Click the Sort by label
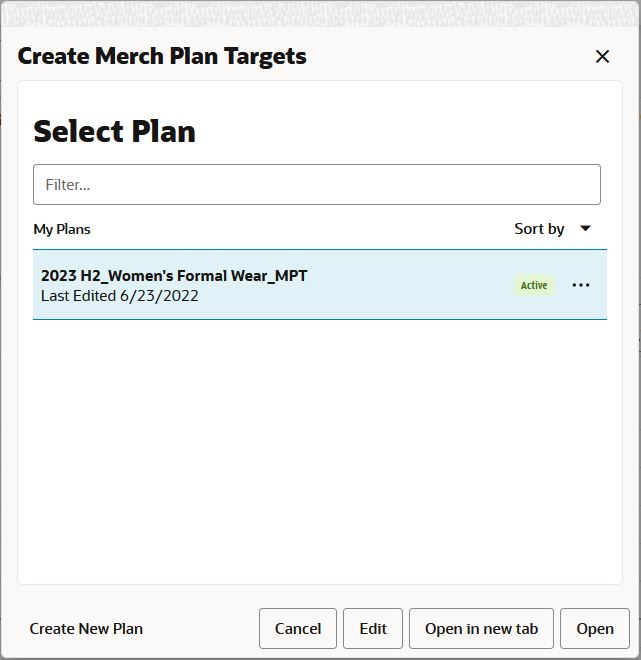This screenshot has width=641, height=660. [539, 229]
